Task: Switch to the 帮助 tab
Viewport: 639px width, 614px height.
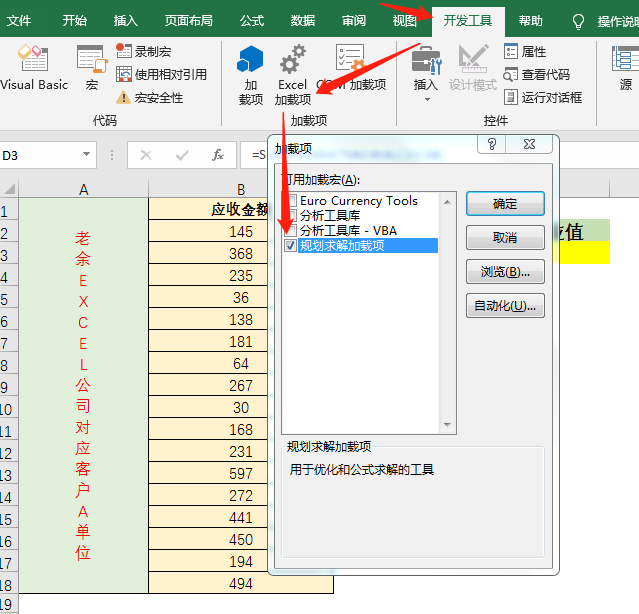Action: tap(531, 20)
